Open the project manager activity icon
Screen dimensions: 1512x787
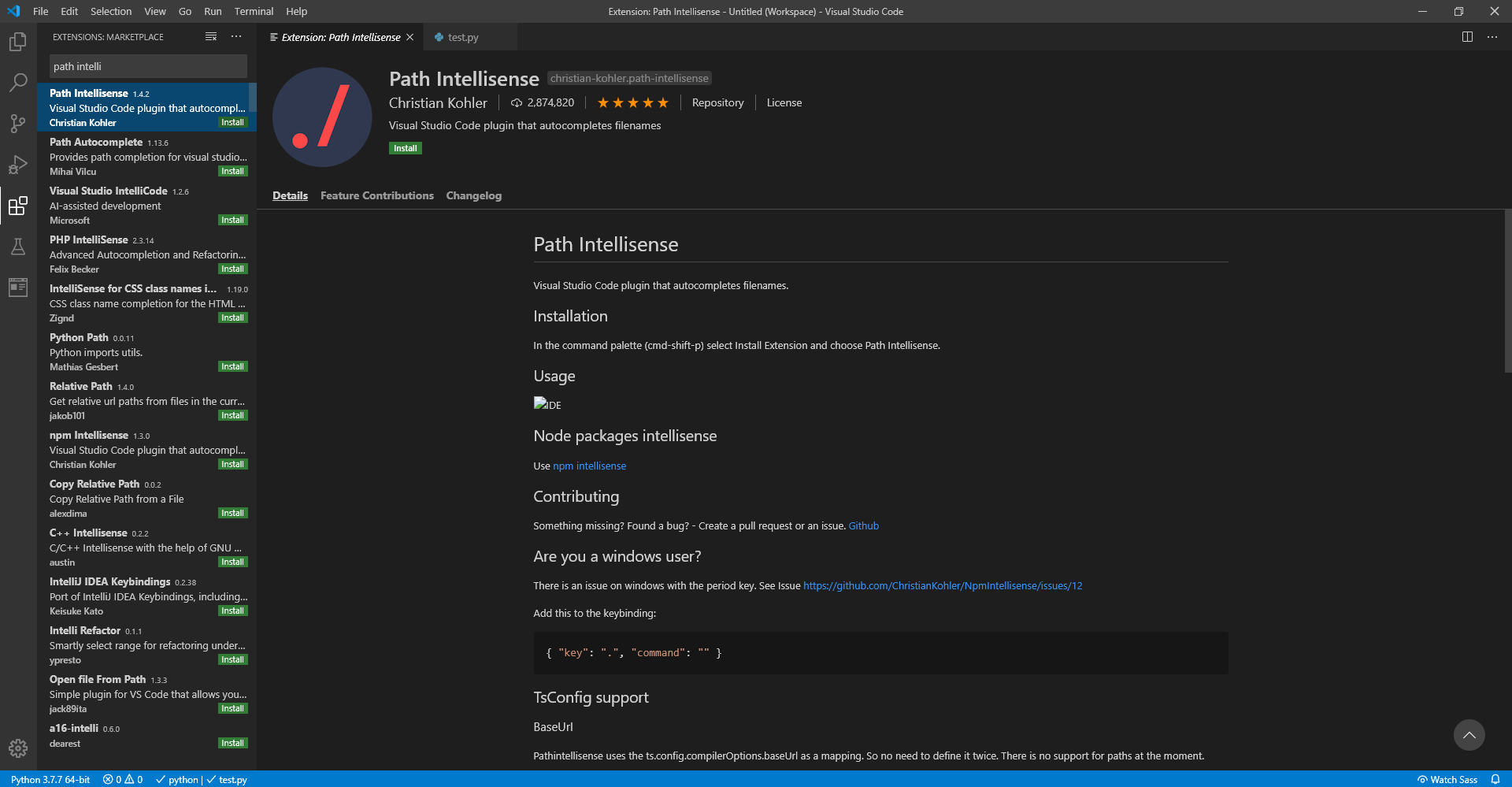click(x=18, y=288)
